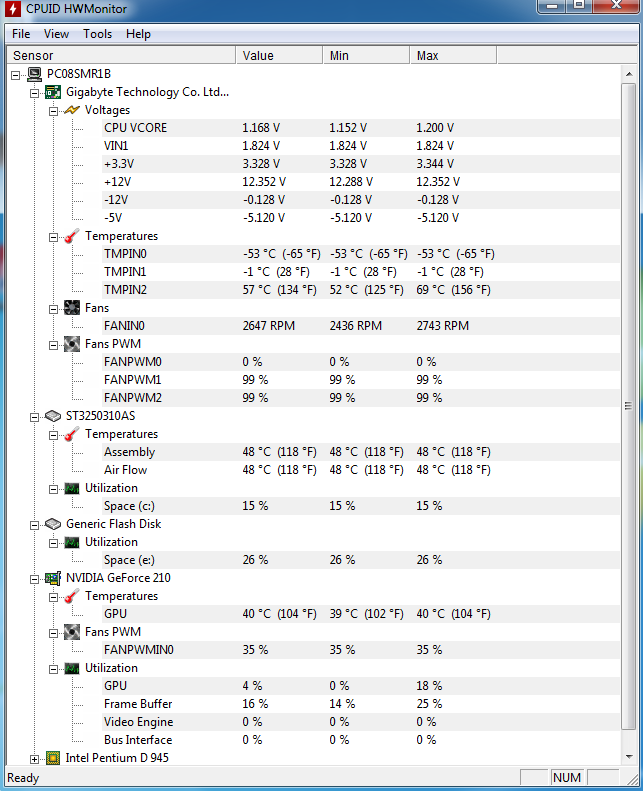Click Utilization graph icon under ST3250310AS

[72, 488]
